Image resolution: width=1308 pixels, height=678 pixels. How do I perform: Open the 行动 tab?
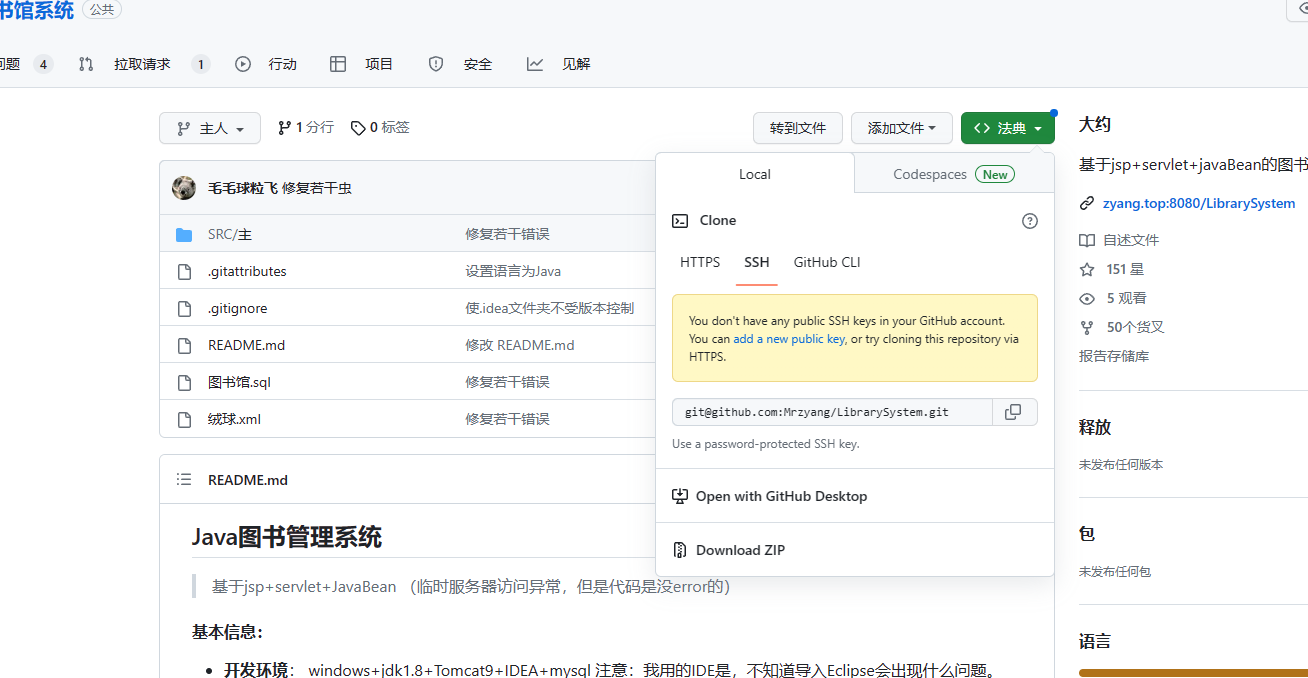point(266,64)
